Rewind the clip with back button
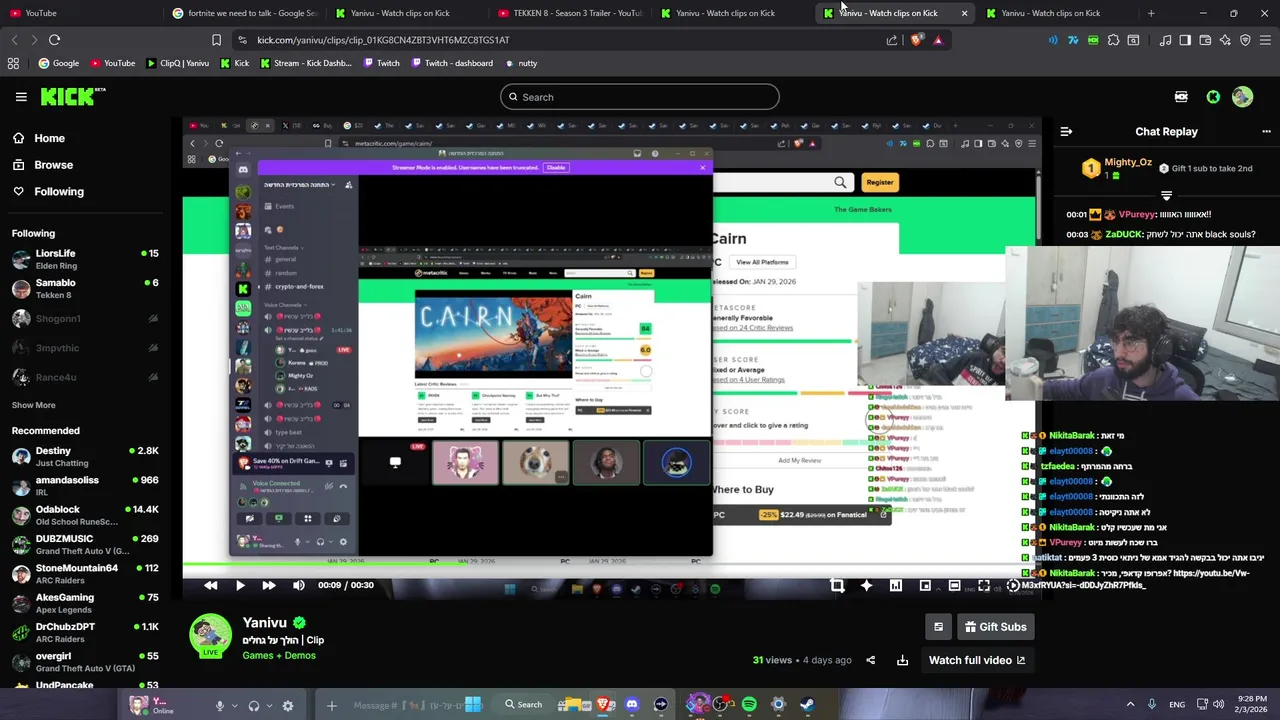This screenshot has width=1280, height=720. click(210, 586)
